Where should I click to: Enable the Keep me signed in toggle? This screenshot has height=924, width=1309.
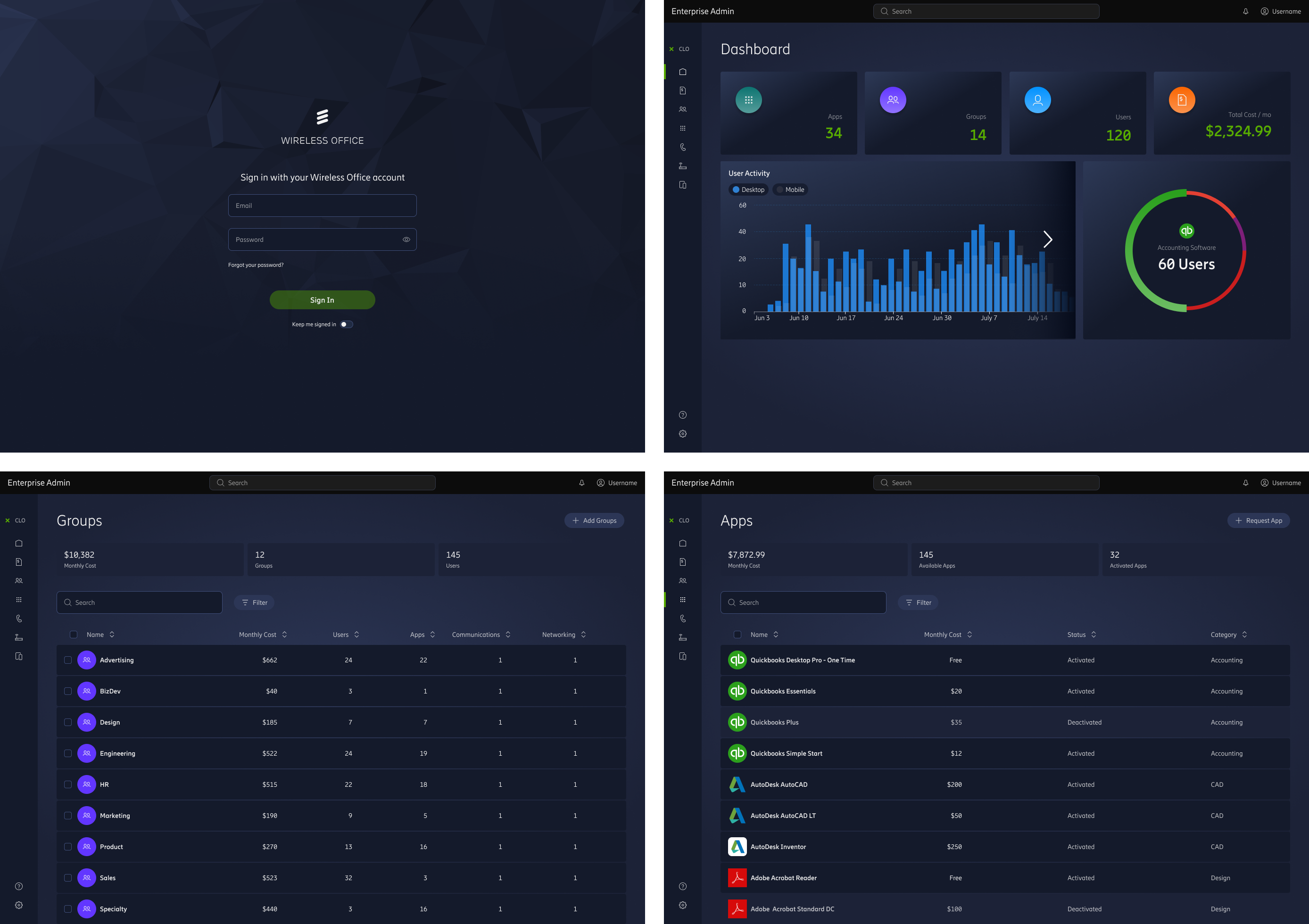coord(347,324)
